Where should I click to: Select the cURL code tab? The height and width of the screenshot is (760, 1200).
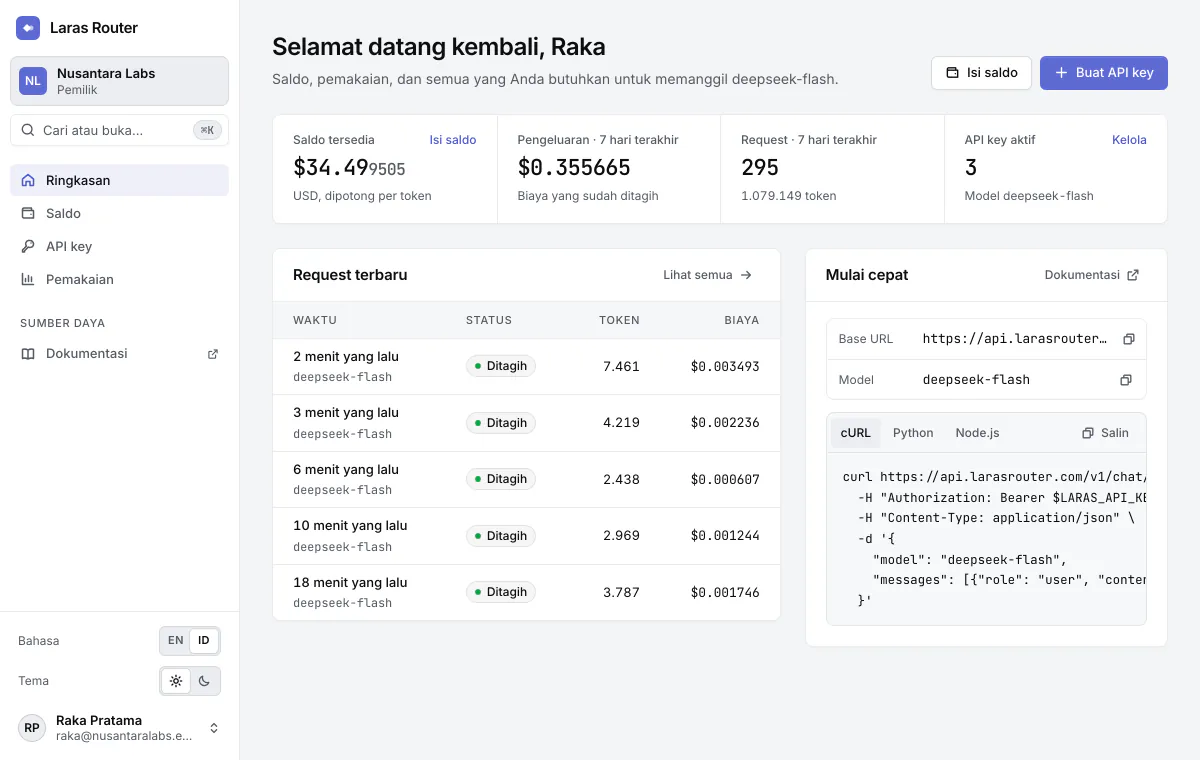pos(856,433)
